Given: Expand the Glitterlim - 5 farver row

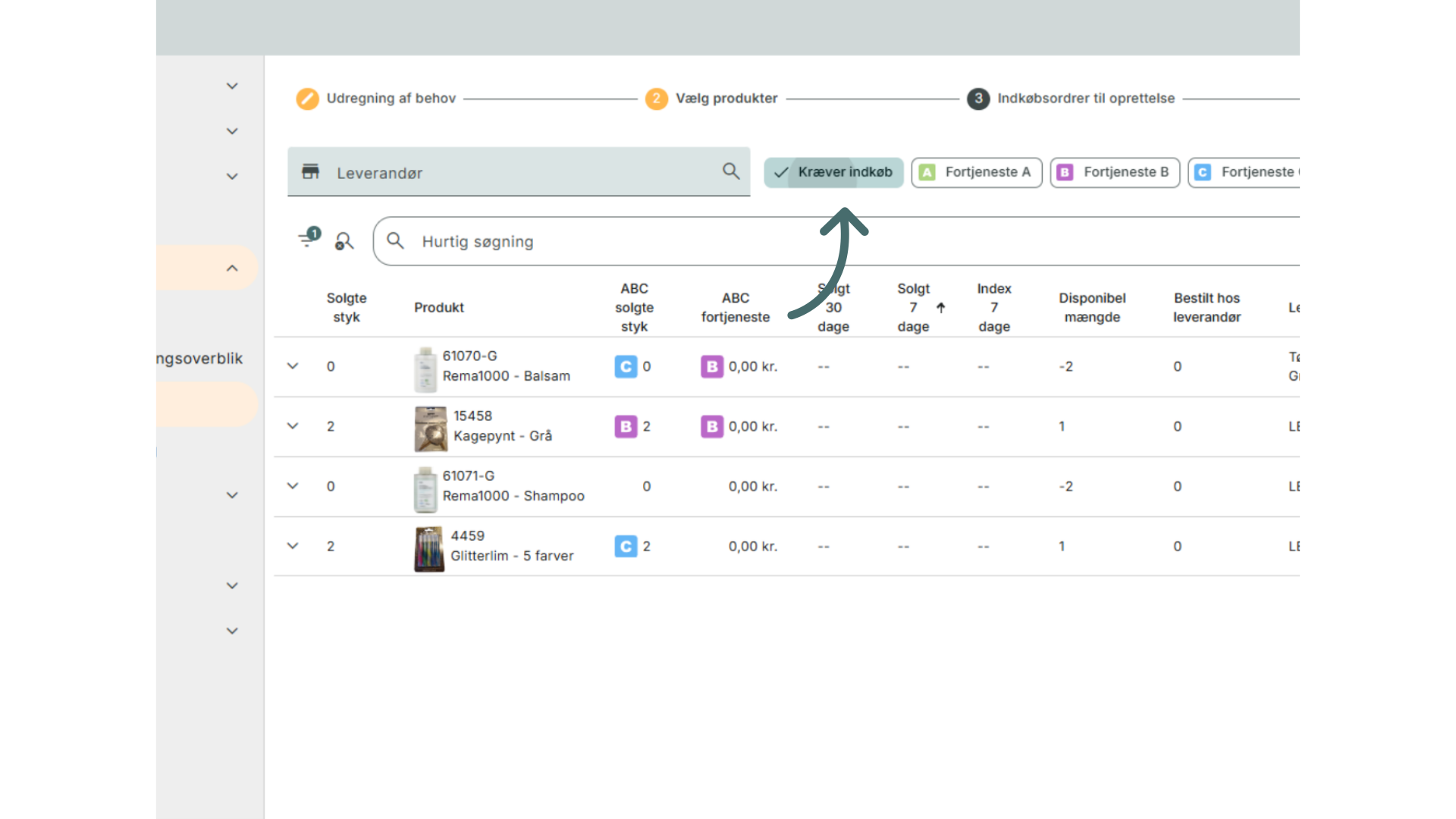Looking at the screenshot, I should click(x=293, y=546).
